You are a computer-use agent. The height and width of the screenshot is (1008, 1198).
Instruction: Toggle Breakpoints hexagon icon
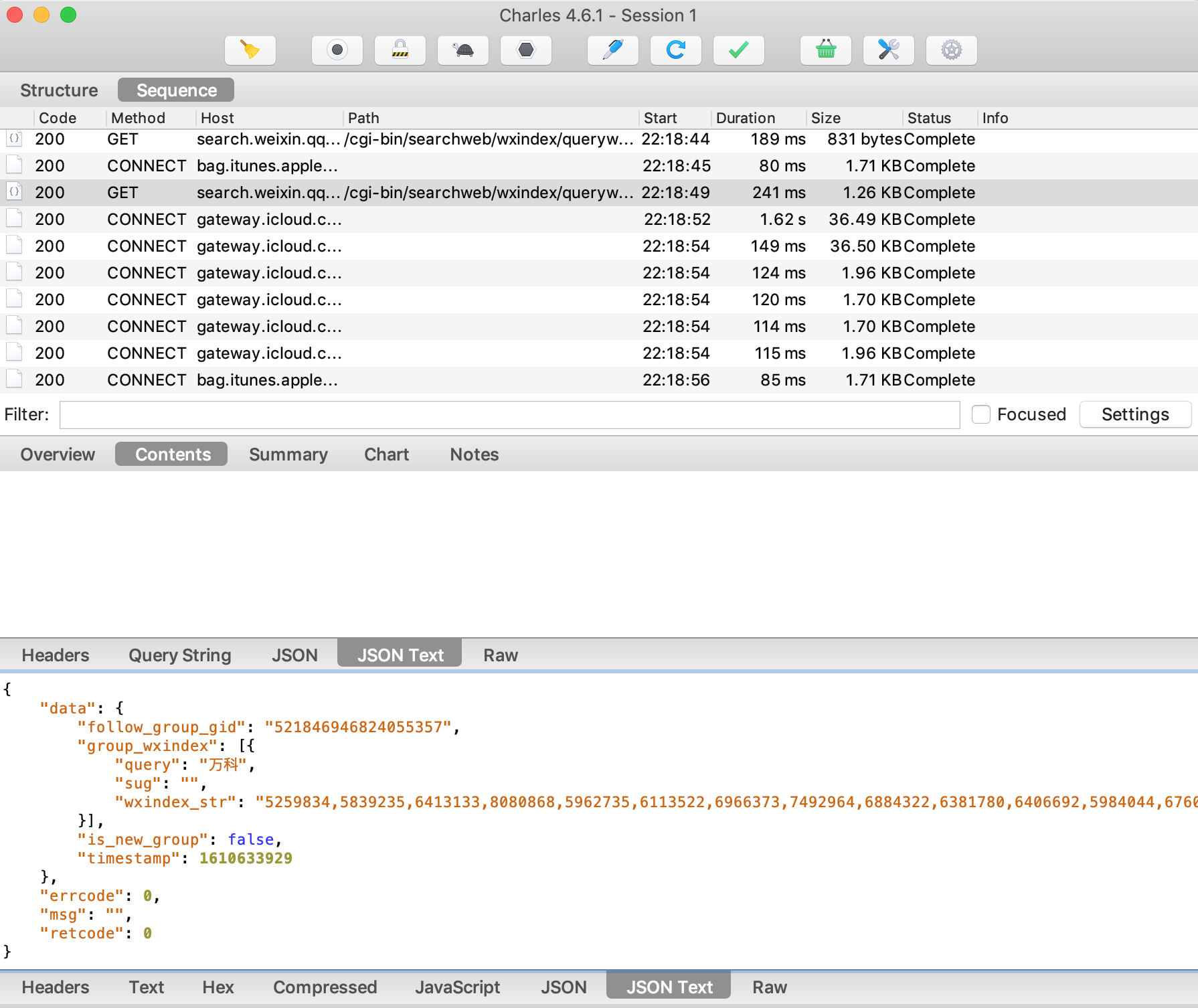point(526,50)
